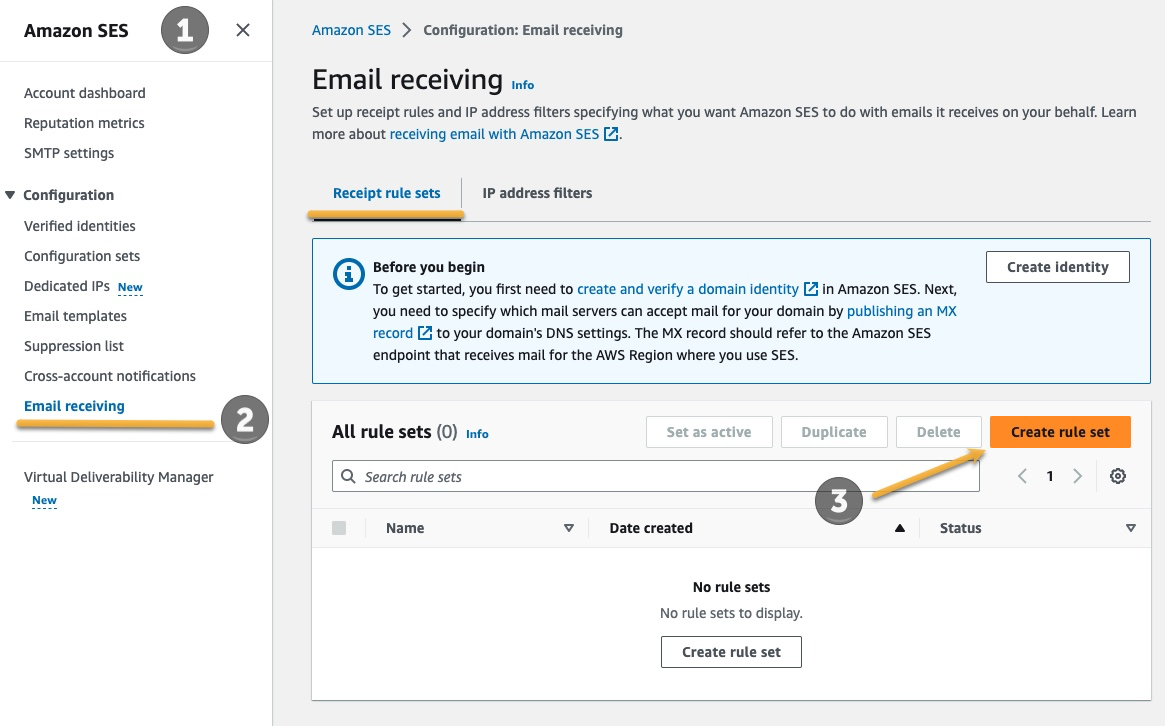
Task: Open external link icon after domain identity
Action: coord(811,288)
